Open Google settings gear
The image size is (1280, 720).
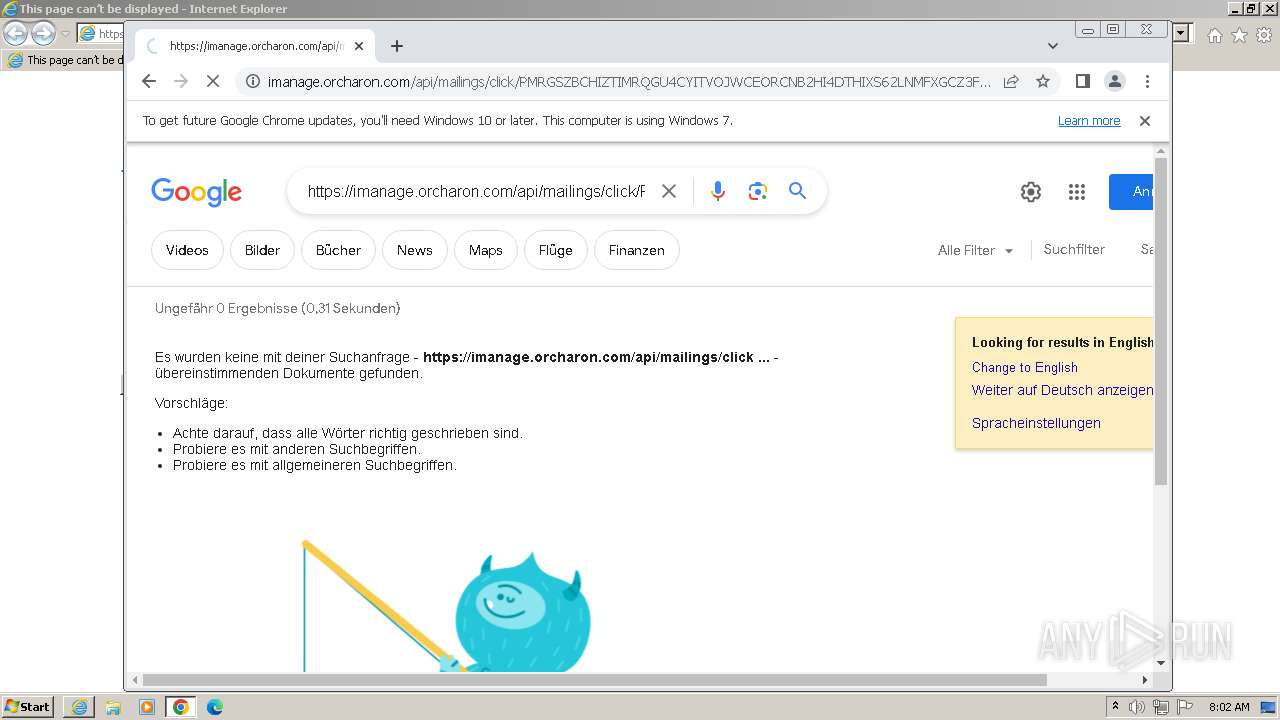[1031, 192]
